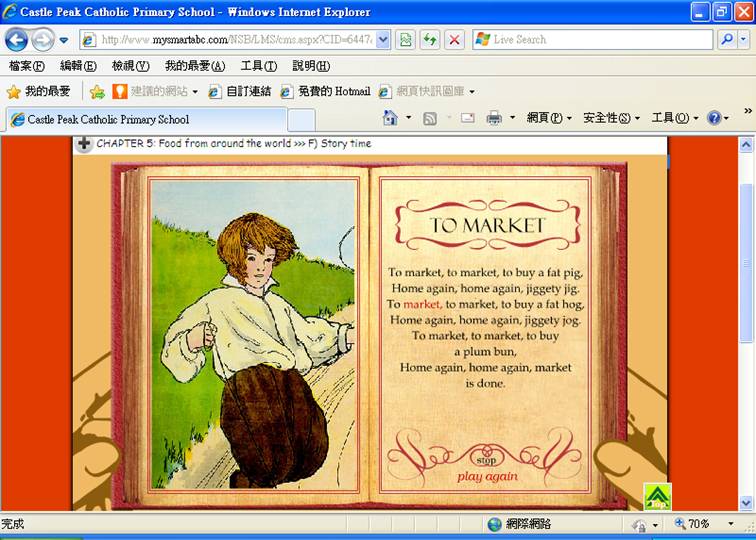Open the 安全性(S) command menu
756x540 pixels.
611,118
